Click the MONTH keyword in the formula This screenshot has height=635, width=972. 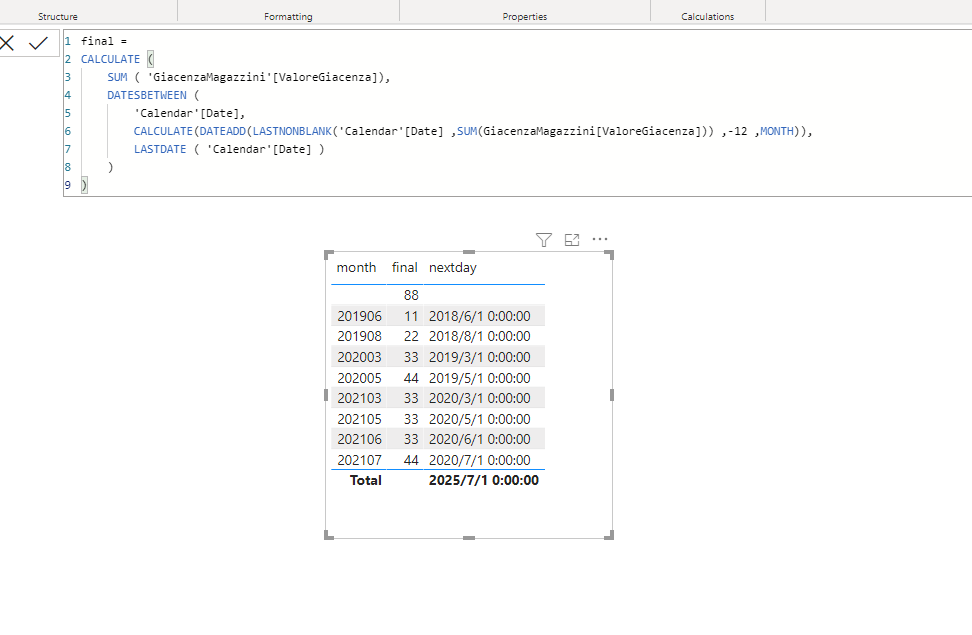pyautogui.click(x=777, y=131)
